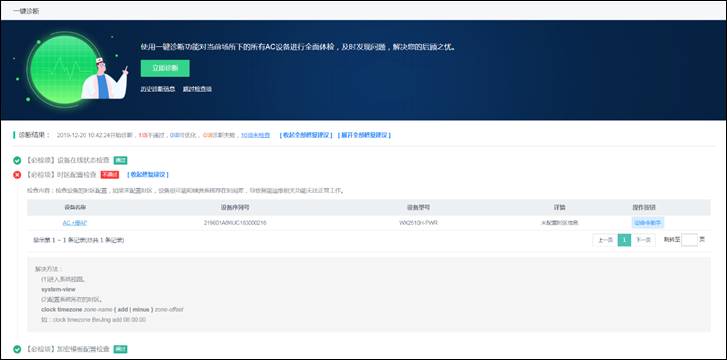Click the green 立即诊断 (diagnose now) button

[165, 68]
